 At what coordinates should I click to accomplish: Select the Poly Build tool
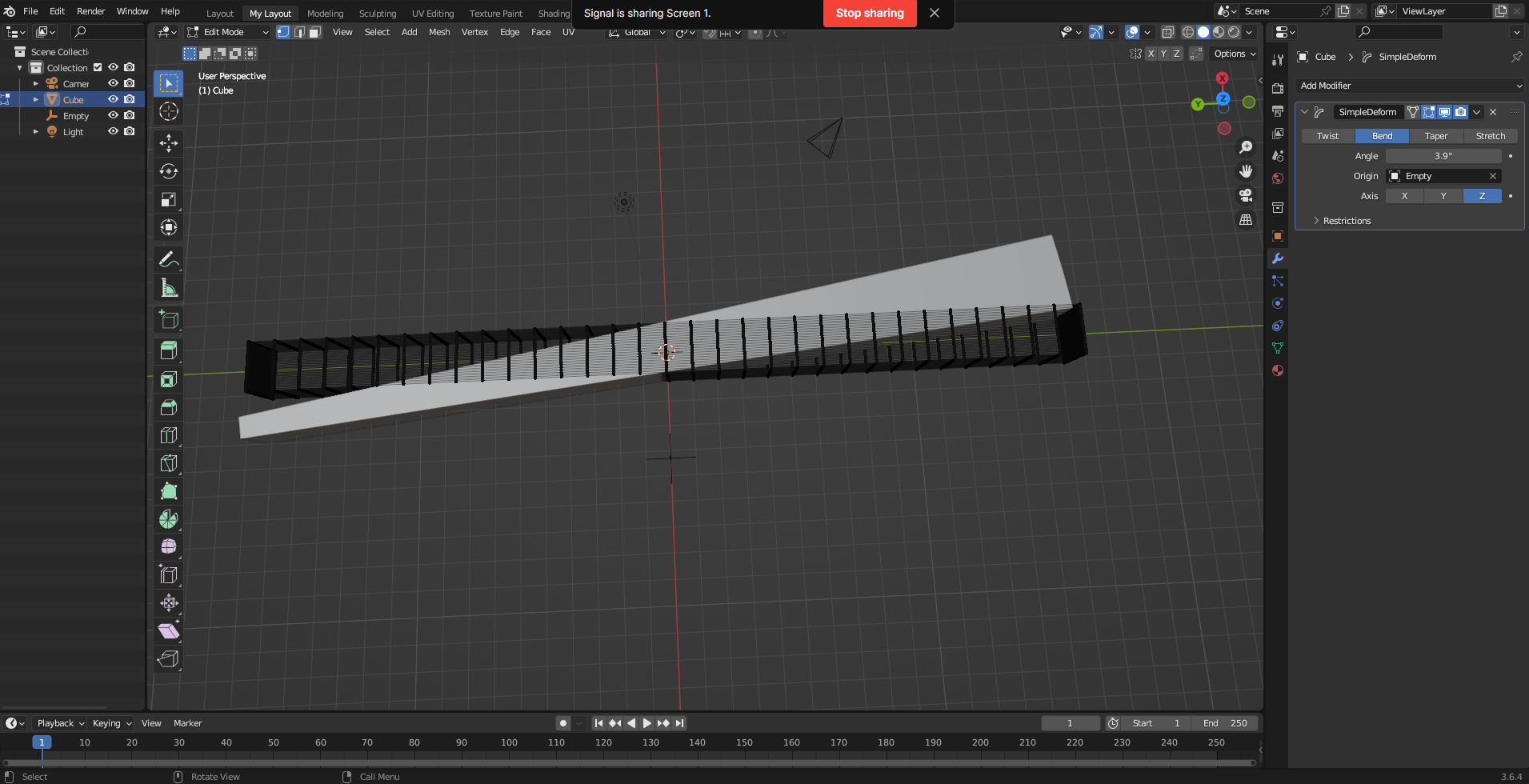[169, 491]
